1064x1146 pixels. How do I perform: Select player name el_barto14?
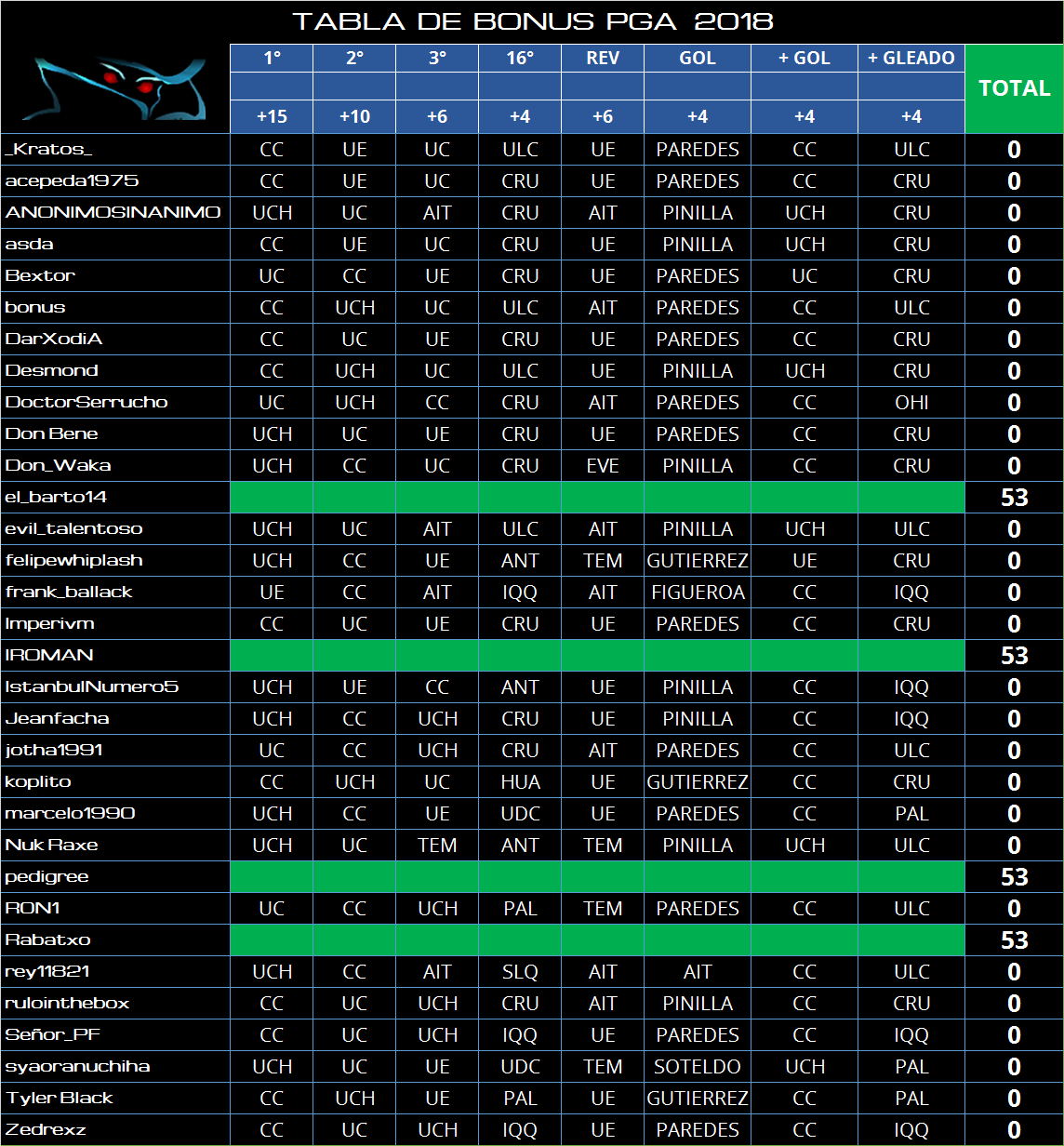[56, 497]
